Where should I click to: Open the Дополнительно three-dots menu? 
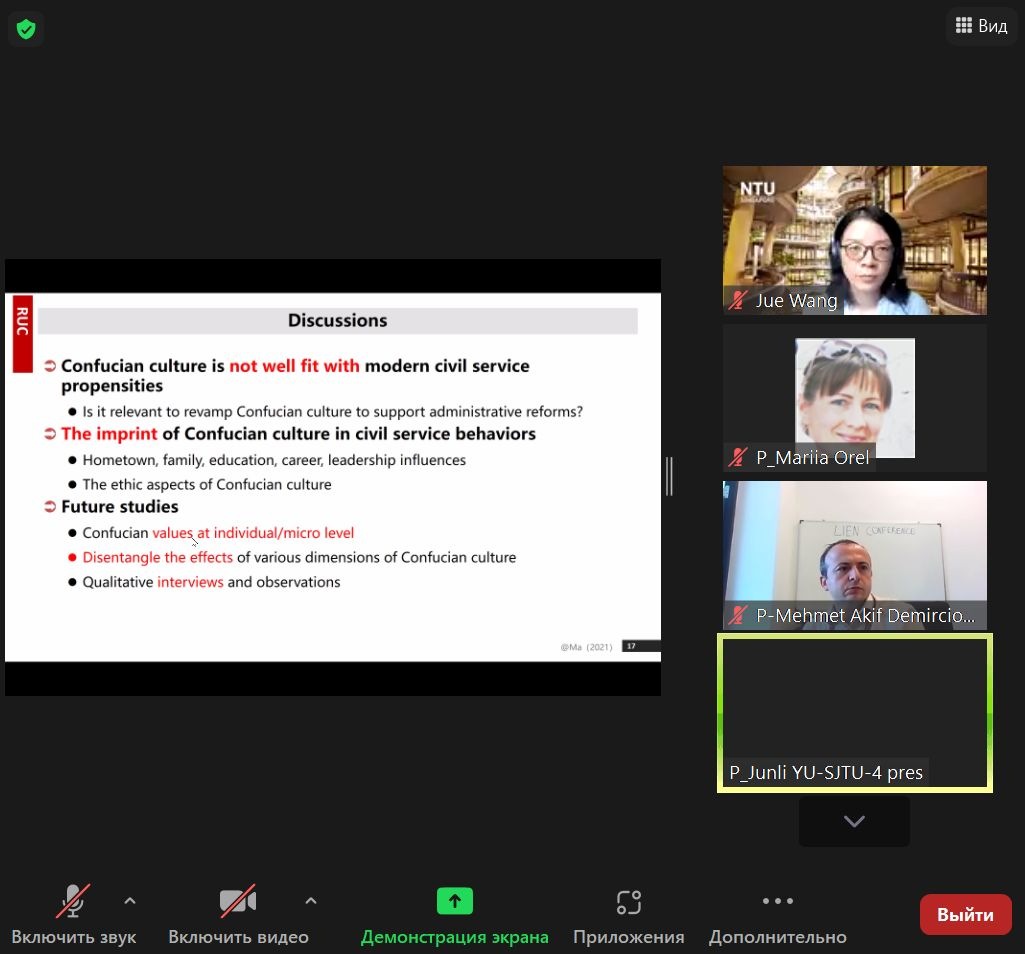[x=777, y=901]
